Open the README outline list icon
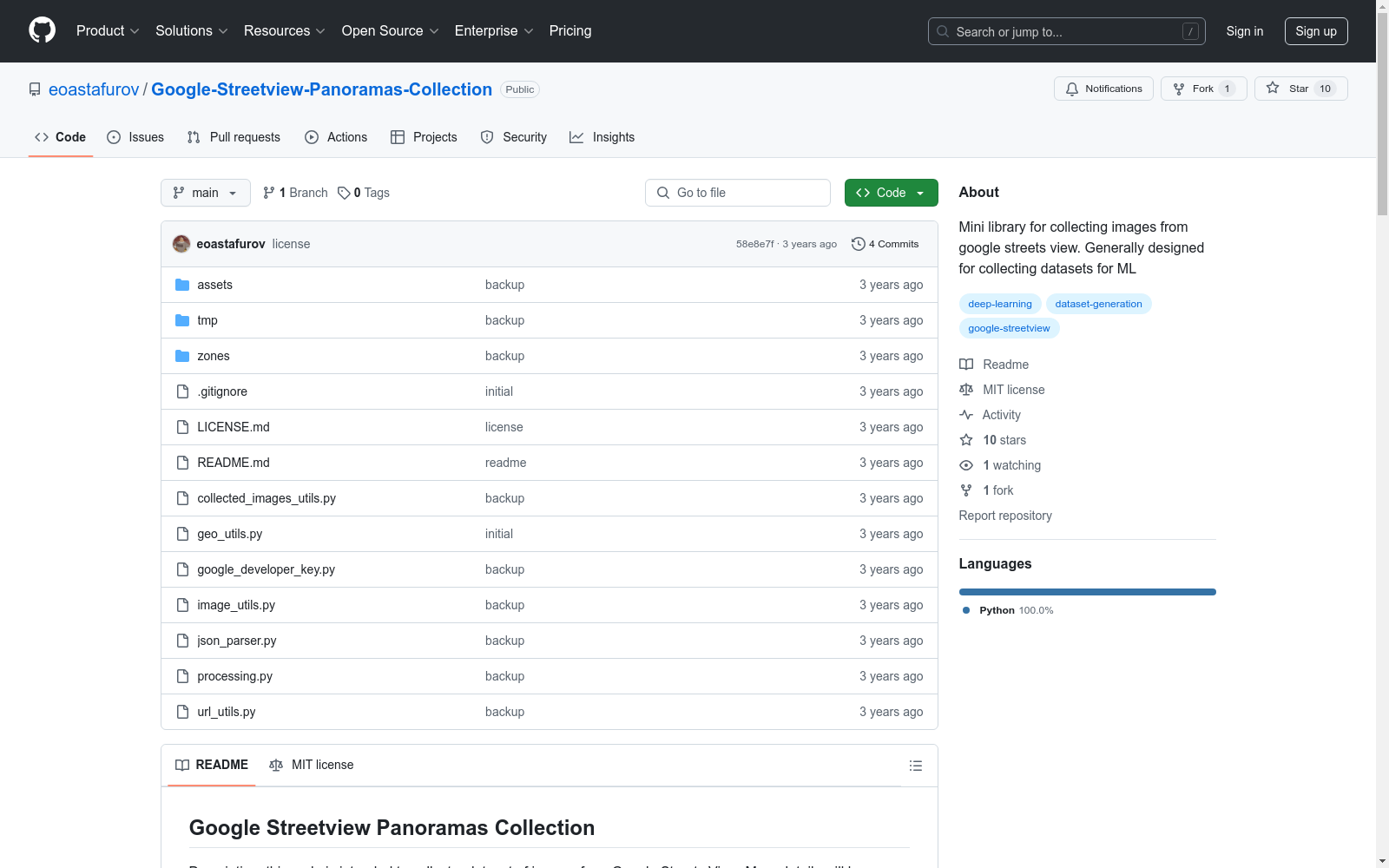 (x=915, y=766)
